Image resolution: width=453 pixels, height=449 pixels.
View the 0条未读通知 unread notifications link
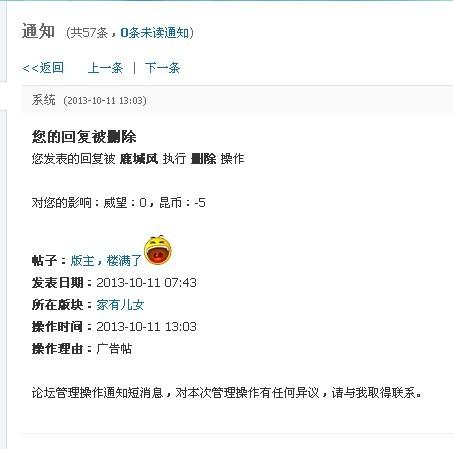155,33
